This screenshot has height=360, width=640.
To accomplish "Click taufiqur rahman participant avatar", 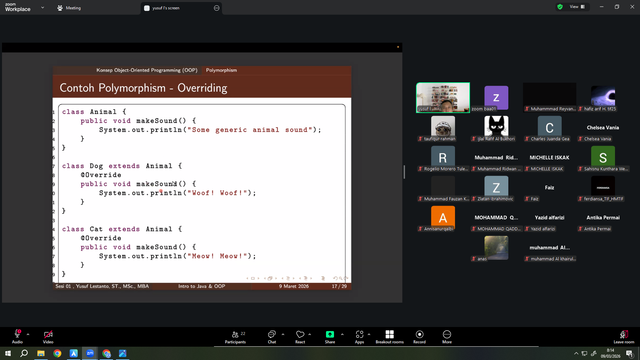I will click(x=443, y=126).
